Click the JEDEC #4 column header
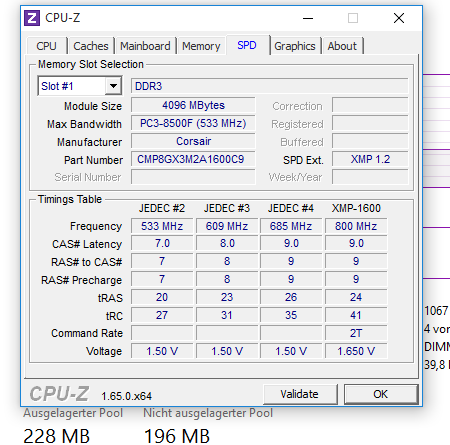Image resolution: width=450 pixels, height=445 pixels. tap(291, 208)
